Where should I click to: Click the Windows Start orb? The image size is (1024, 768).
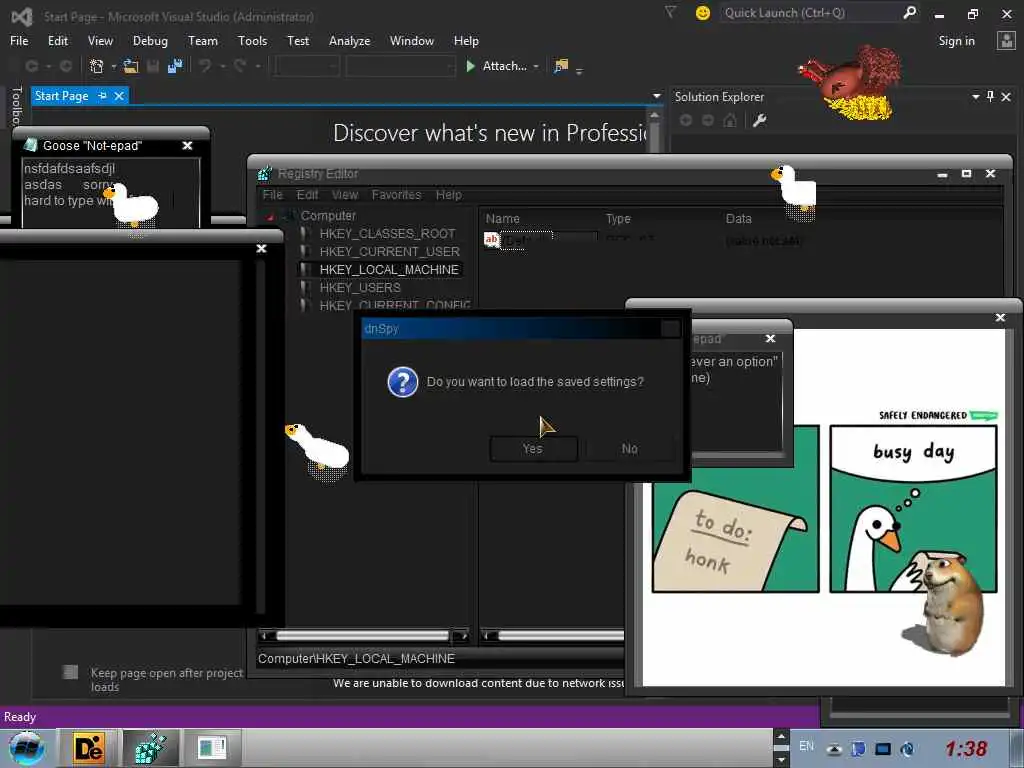click(27, 748)
